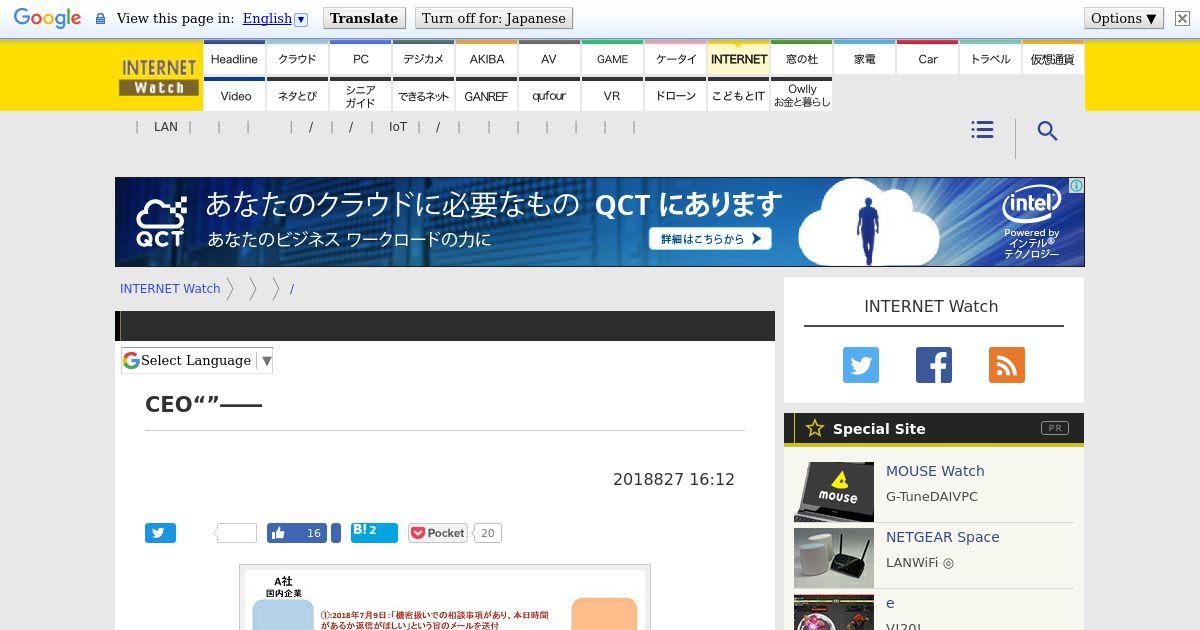Click the Hatena bookmark B! button
1200x630 pixels.
(374, 533)
